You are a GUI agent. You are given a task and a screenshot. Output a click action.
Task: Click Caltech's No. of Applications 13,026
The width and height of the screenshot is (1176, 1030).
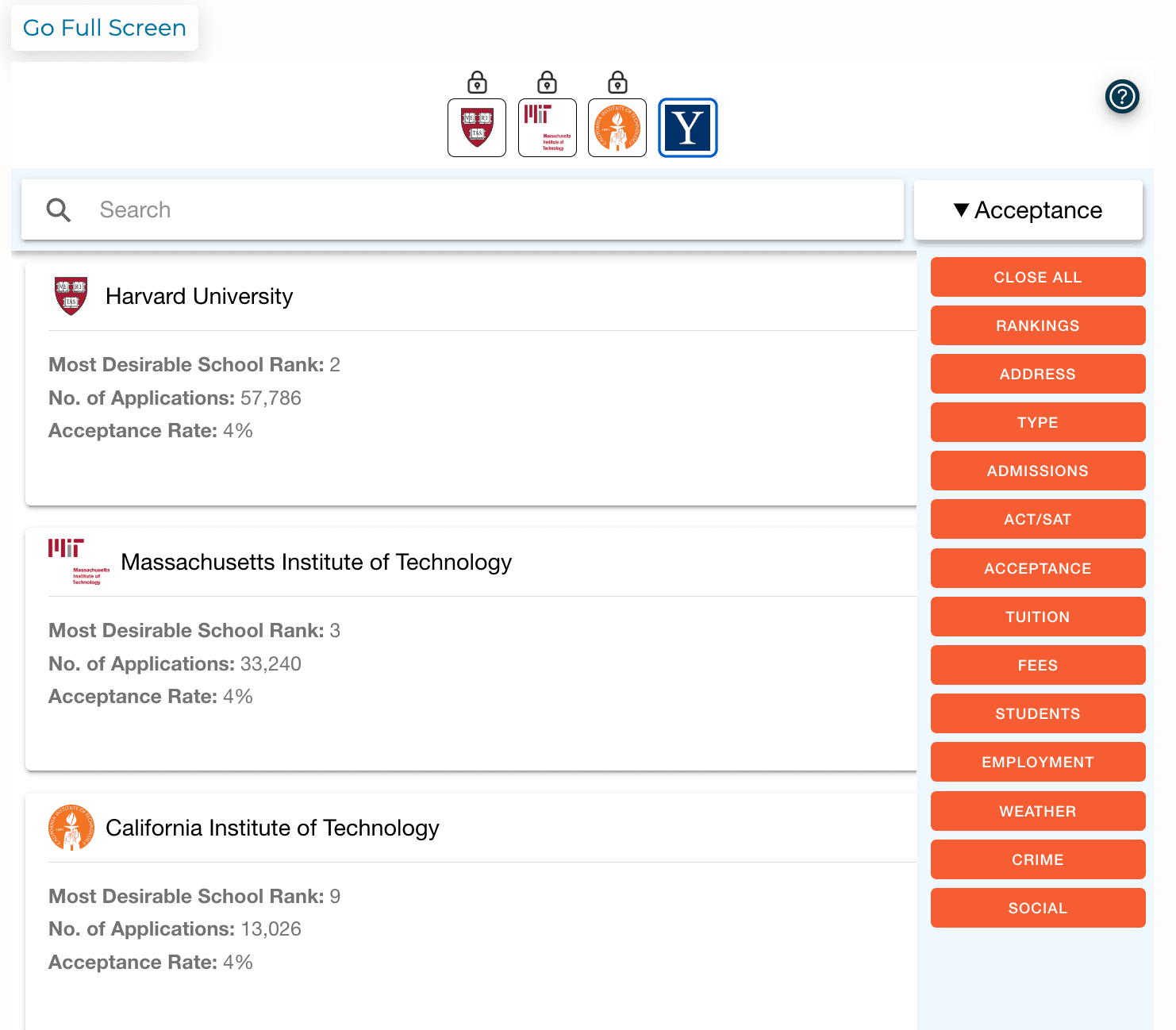[x=175, y=928]
